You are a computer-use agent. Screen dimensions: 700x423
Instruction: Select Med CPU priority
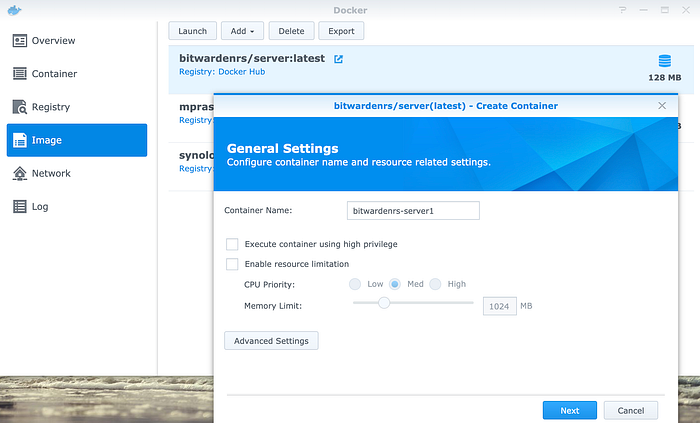tap(395, 284)
